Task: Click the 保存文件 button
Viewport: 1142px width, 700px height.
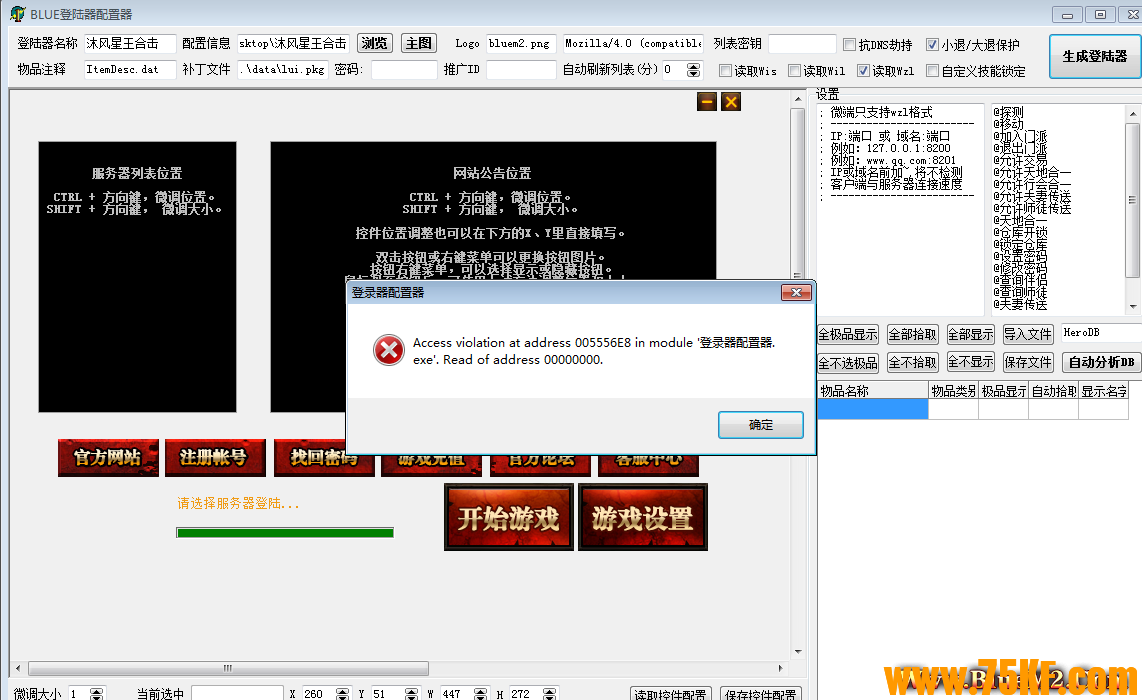Action: (1028, 362)
